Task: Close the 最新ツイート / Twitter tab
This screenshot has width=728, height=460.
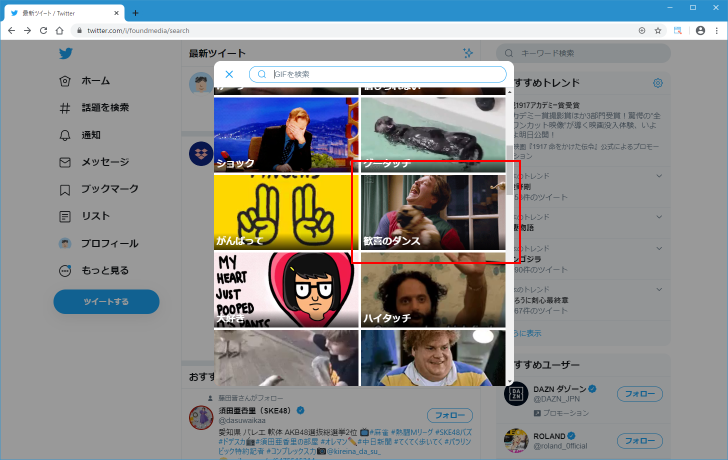Action: 117,13
